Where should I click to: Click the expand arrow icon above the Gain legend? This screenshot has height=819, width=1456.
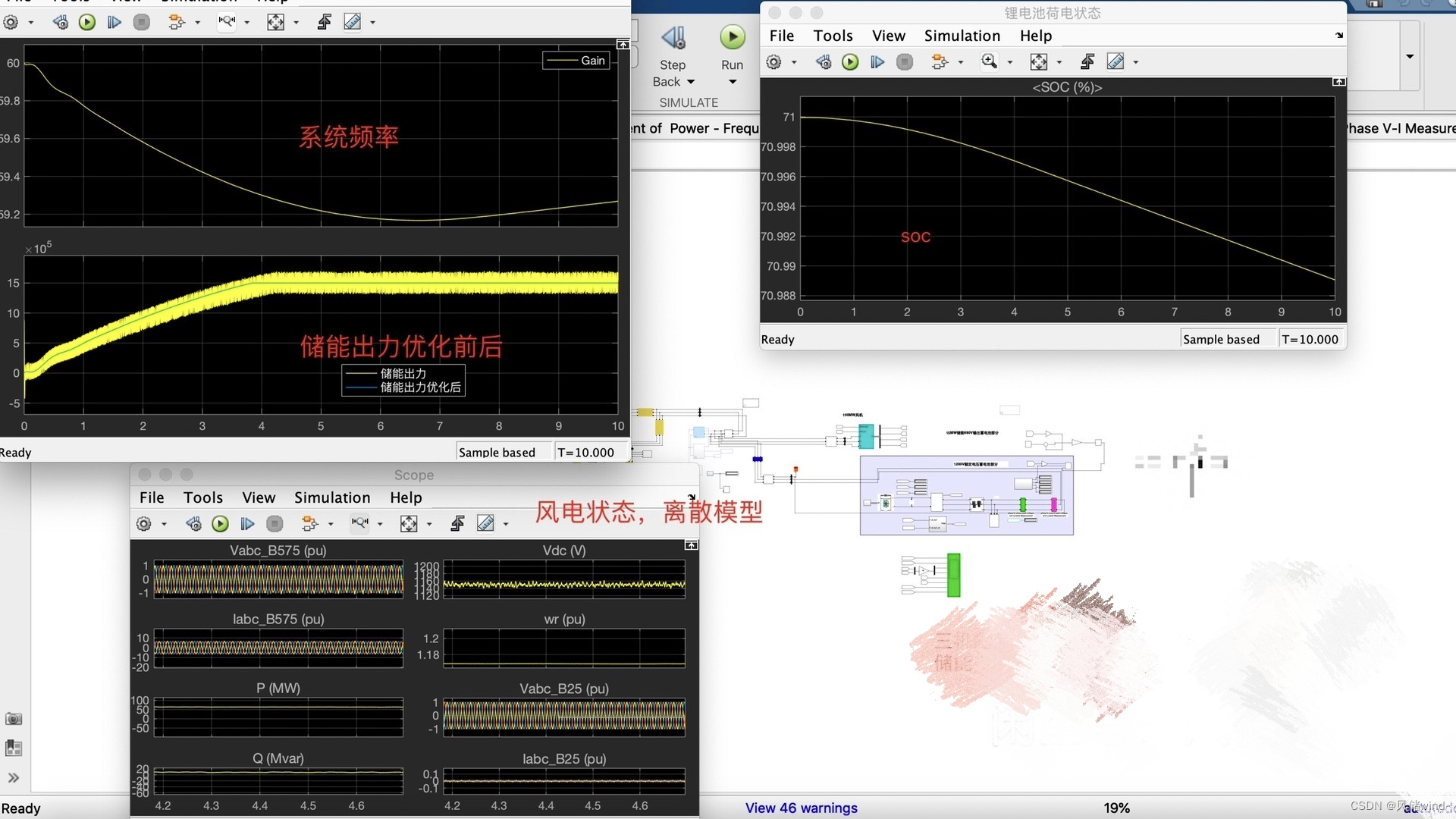(x=623, y=44)
